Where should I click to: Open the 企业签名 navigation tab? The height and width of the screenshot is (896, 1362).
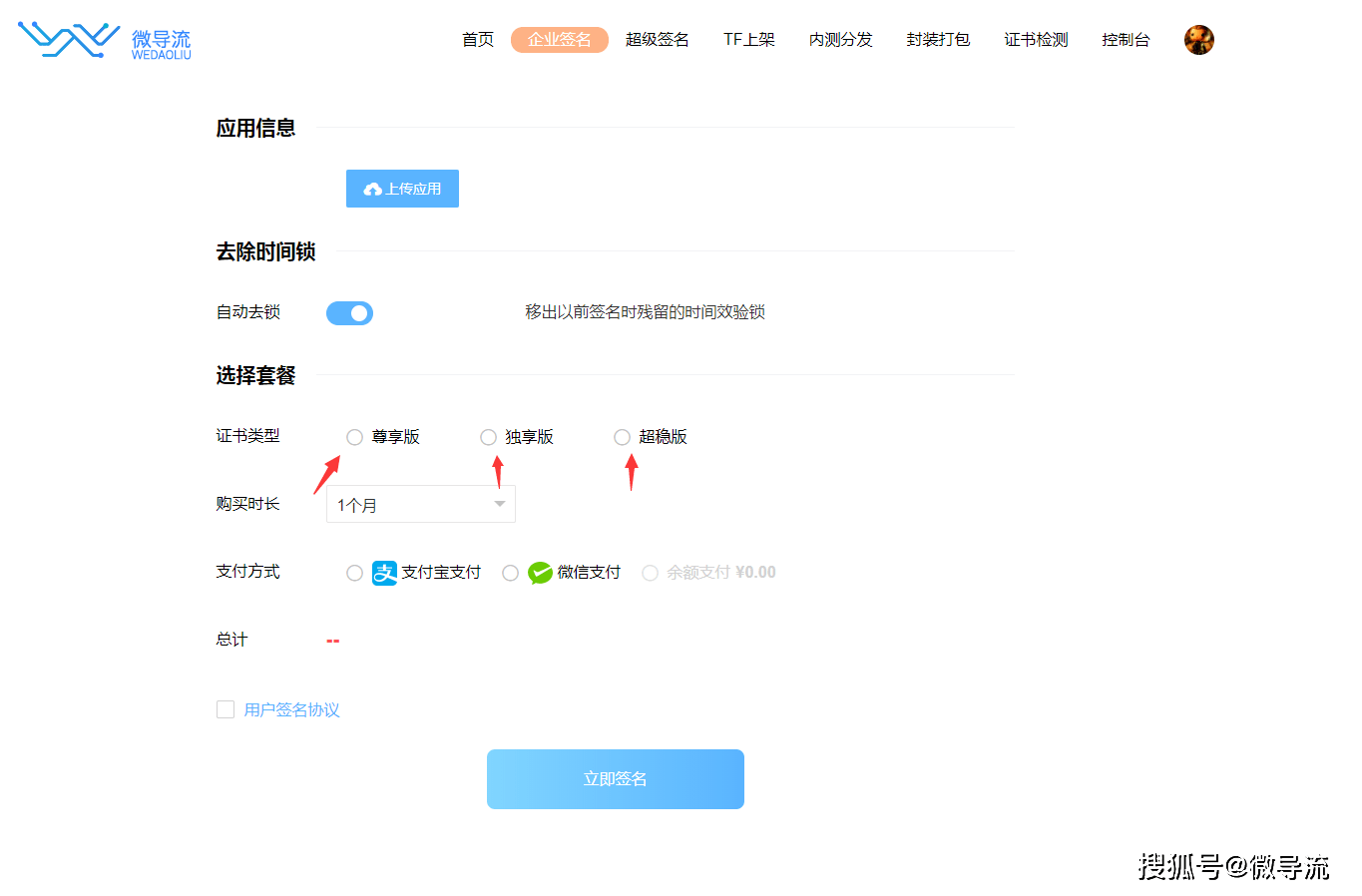click(560, 40)
